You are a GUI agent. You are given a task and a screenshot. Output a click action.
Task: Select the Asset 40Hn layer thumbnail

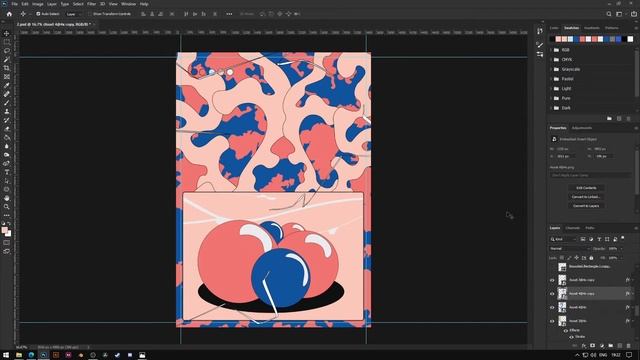[562, 307]
